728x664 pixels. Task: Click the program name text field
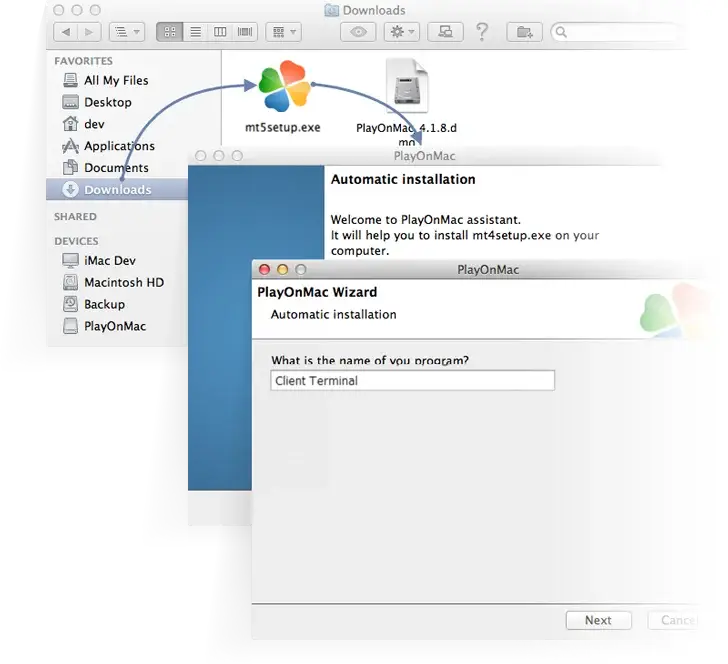(x=412, y=381)
